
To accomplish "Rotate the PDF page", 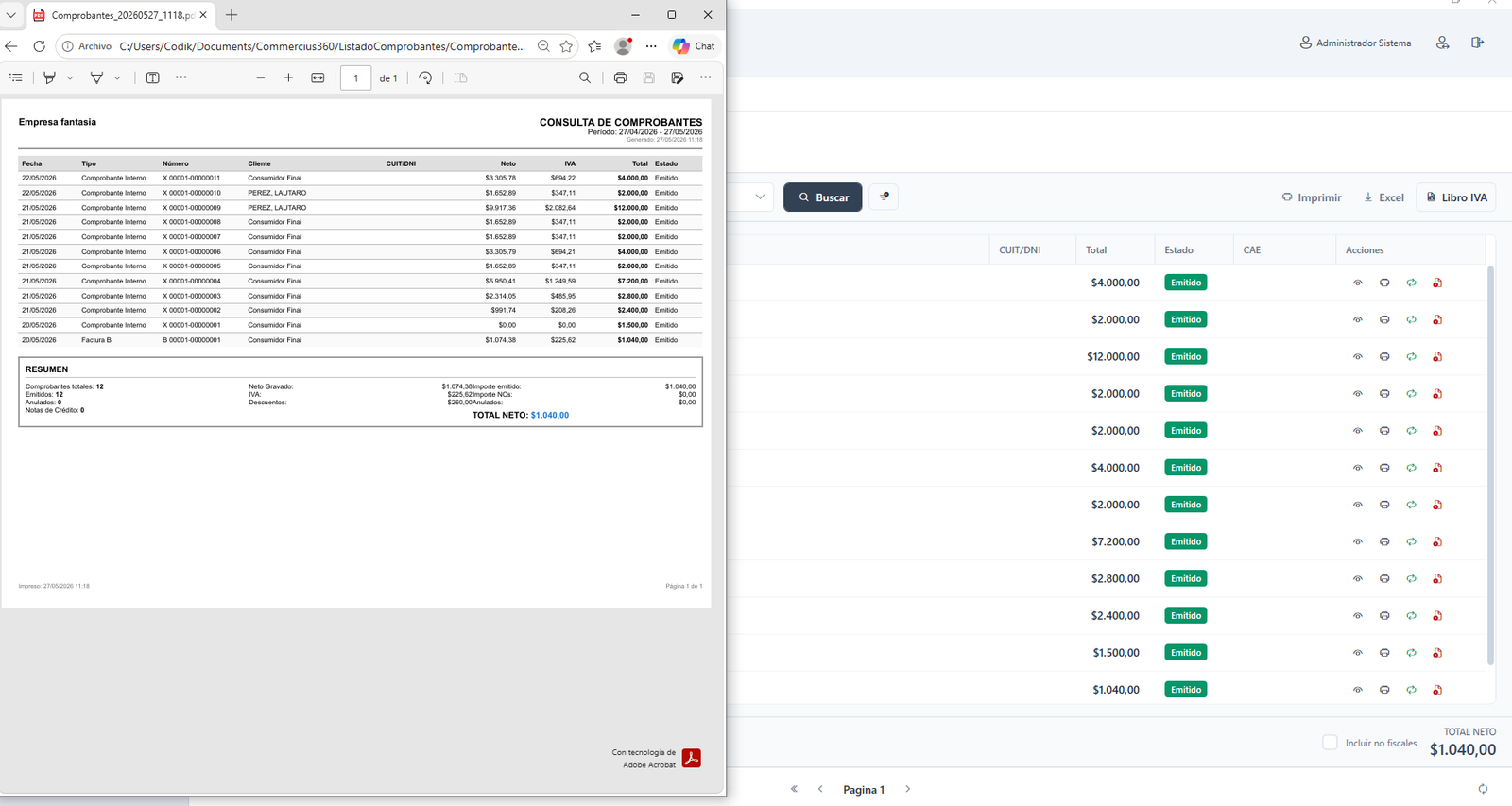I will (425, 77).
